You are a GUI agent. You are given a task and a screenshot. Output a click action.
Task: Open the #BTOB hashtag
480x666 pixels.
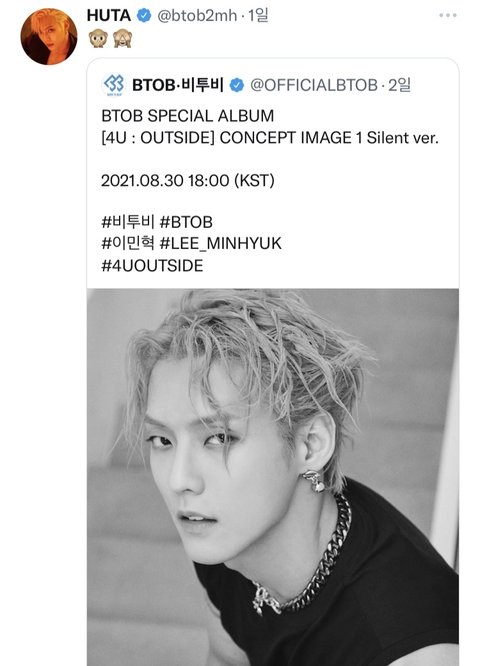click(186, 222)
